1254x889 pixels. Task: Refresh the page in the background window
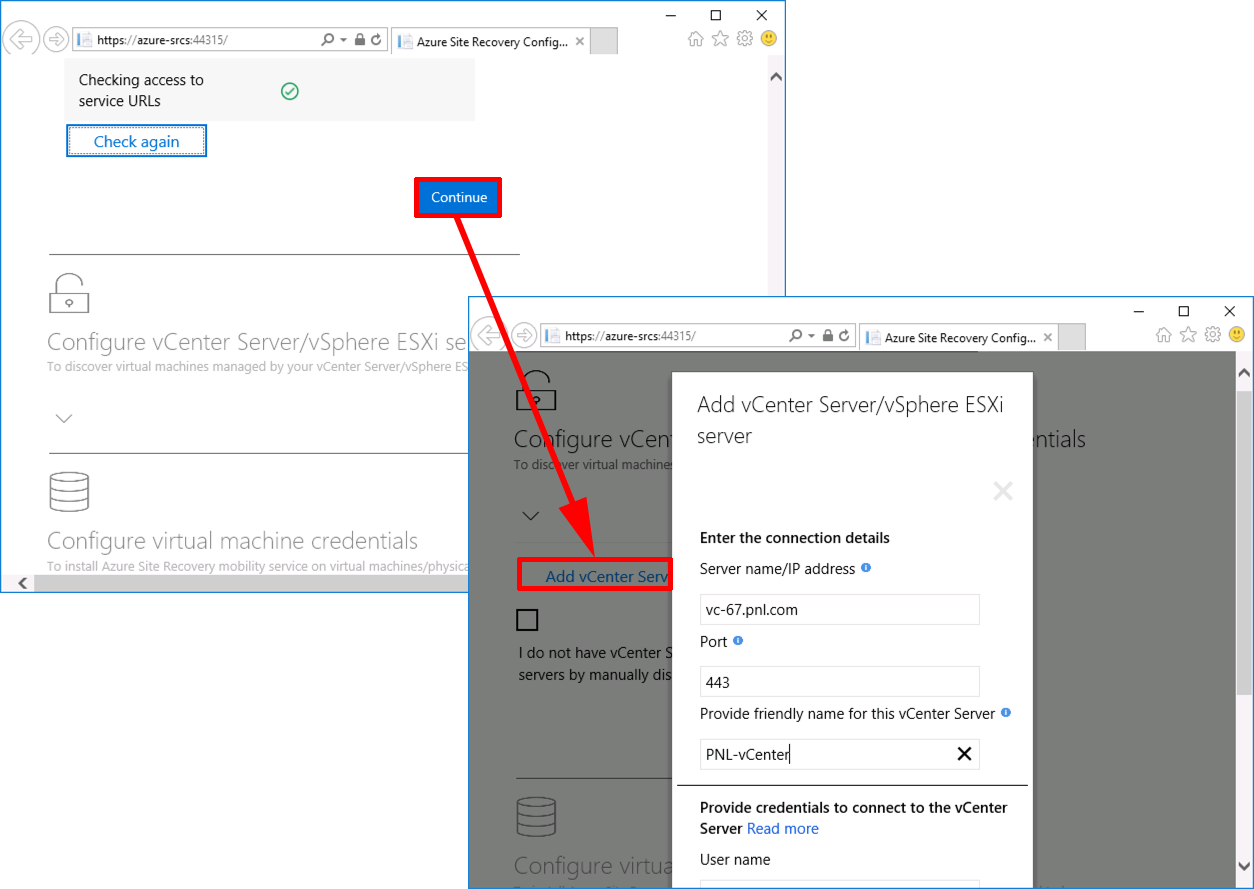click(376, 40)
